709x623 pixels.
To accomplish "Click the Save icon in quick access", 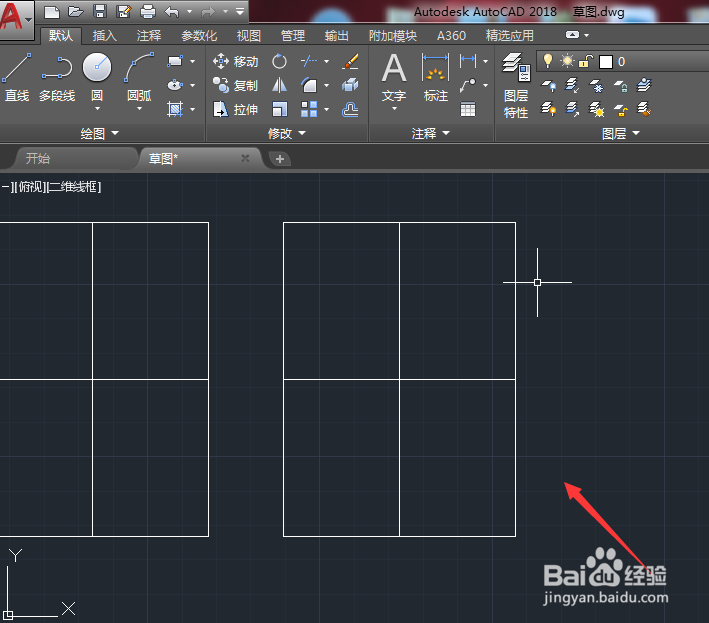I will point(99,12).
